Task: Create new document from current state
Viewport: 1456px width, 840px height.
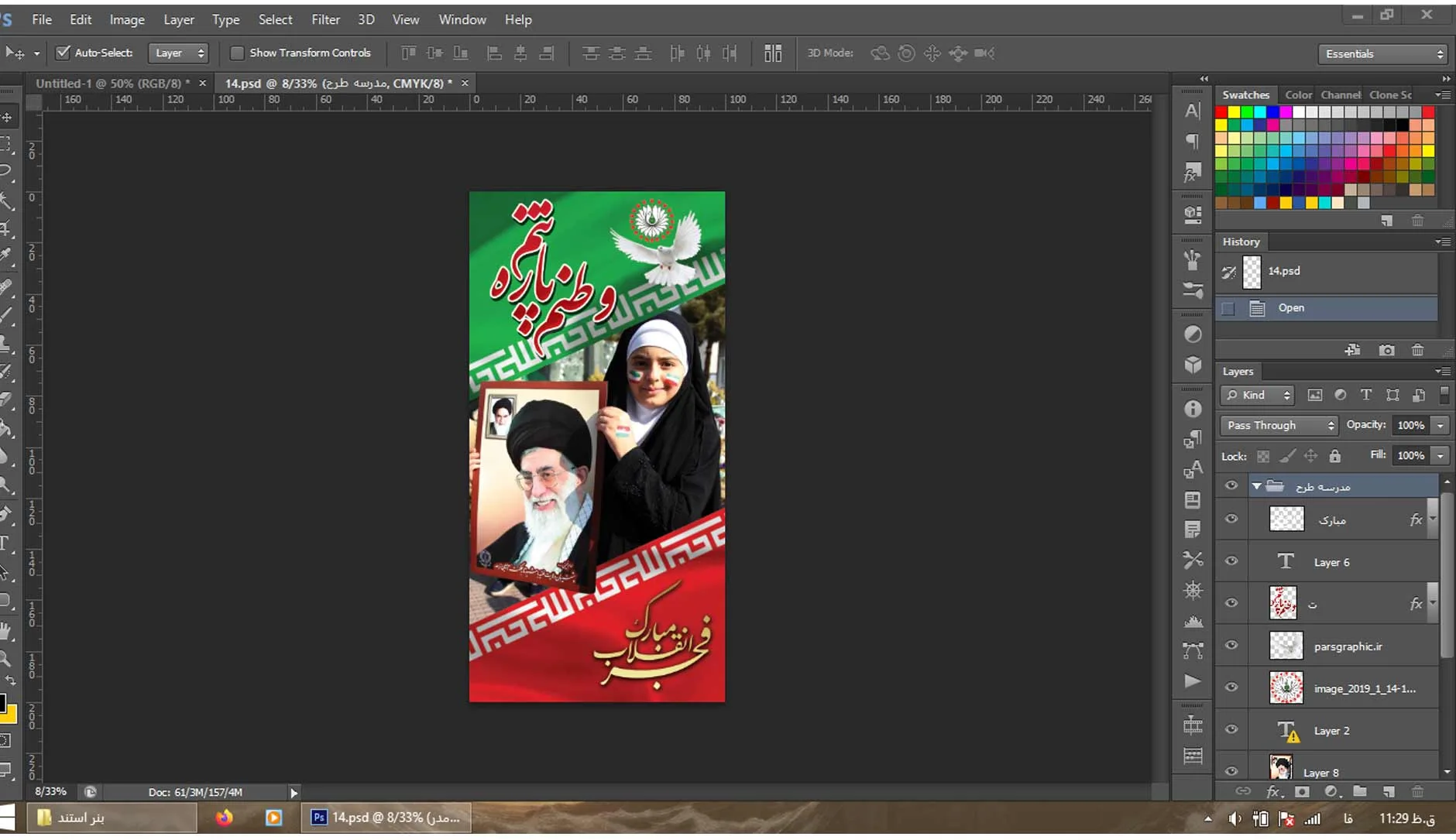Action: point(1353,350)
